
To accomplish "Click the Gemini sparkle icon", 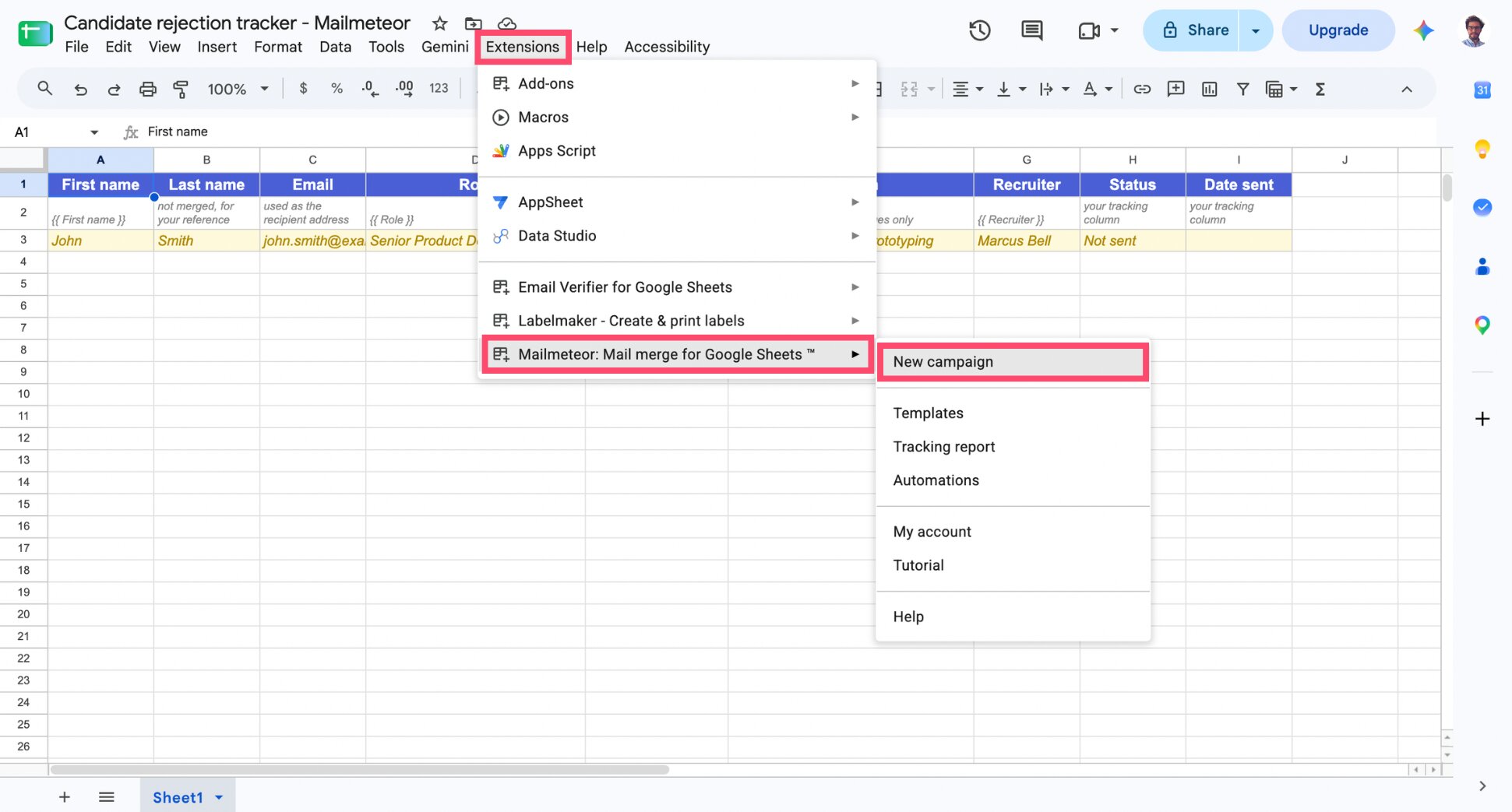I will pos(1423,30).
